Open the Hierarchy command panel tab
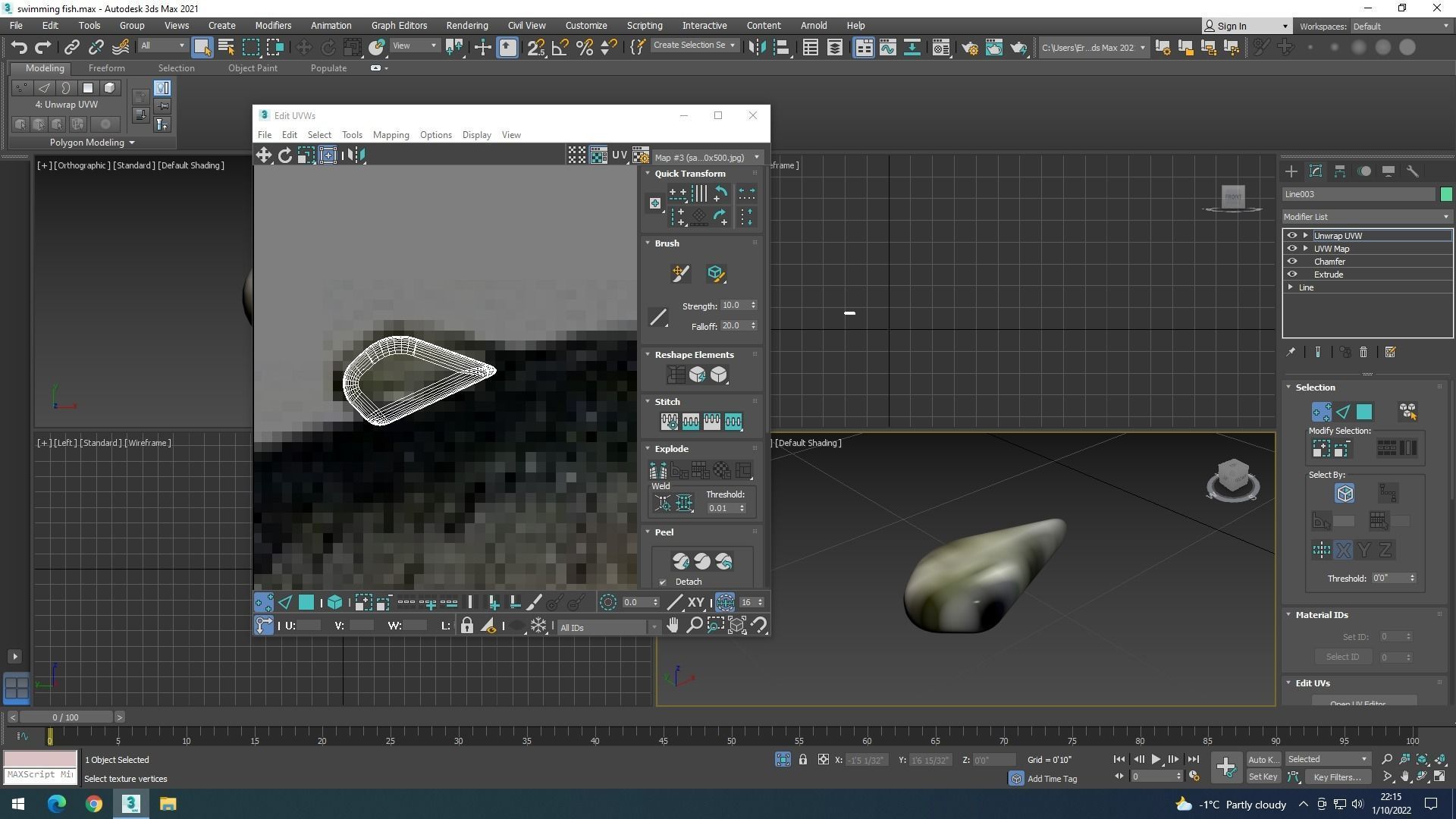The image size is (1456, 819). click(1340, 172)
